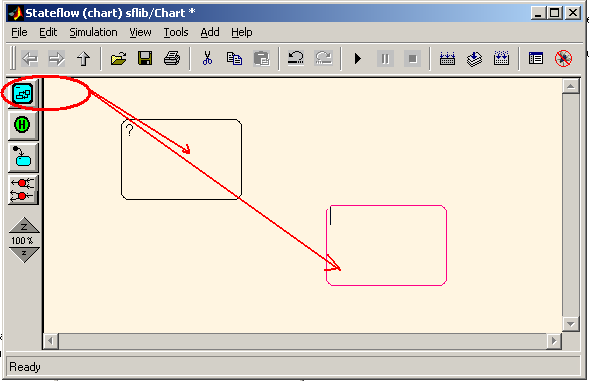The height and width of the screenshot is (381, 589).
Task: Cut selection with the scissors icon
Action: click(x=207, y=59)
